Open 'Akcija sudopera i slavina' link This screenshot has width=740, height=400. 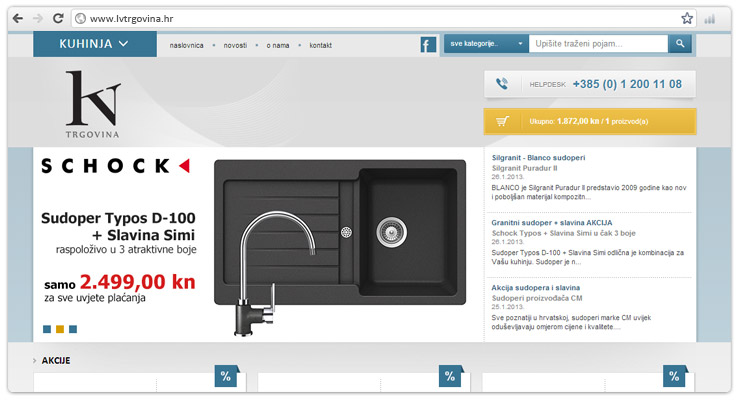click(x=536, y=288)
